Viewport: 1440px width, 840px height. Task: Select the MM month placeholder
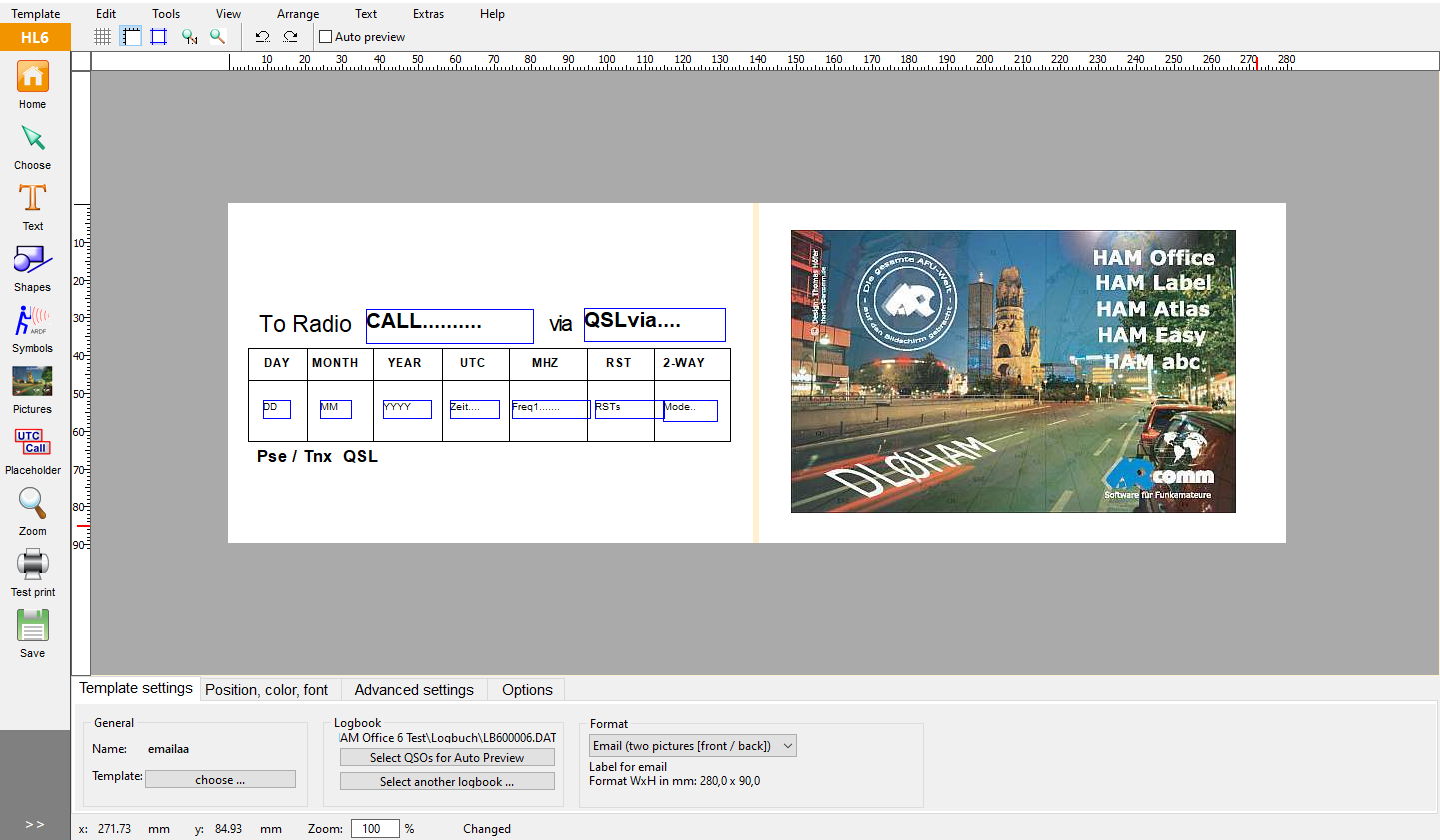point(336,409)
